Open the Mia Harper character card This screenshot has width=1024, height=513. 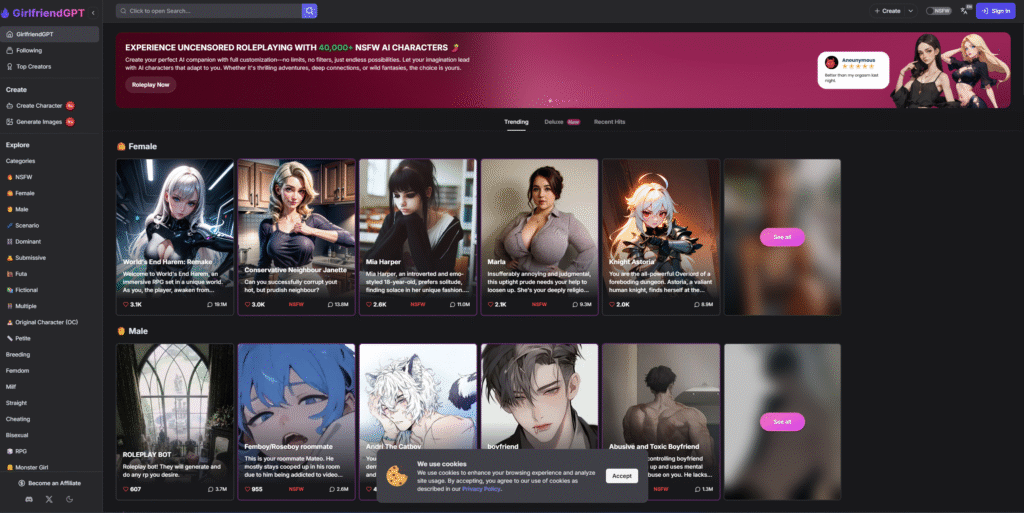(x=418, y=237)
